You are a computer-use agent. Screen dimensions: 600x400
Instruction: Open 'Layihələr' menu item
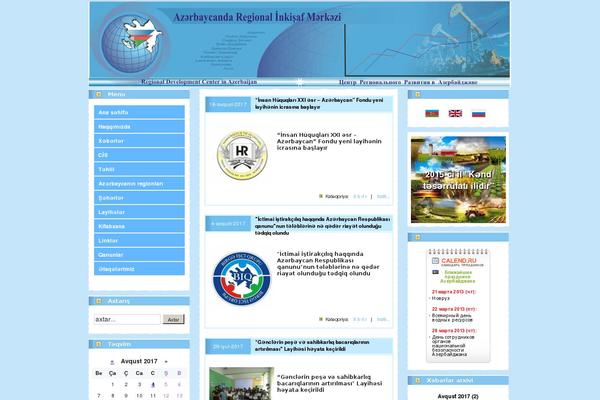(139, 212)
